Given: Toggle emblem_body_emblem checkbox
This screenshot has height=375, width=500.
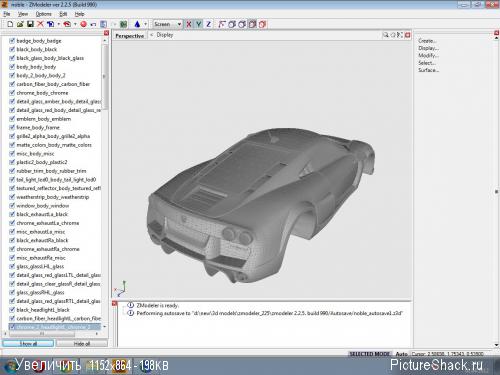Looking at the screenshot, I should coord(12,119).
